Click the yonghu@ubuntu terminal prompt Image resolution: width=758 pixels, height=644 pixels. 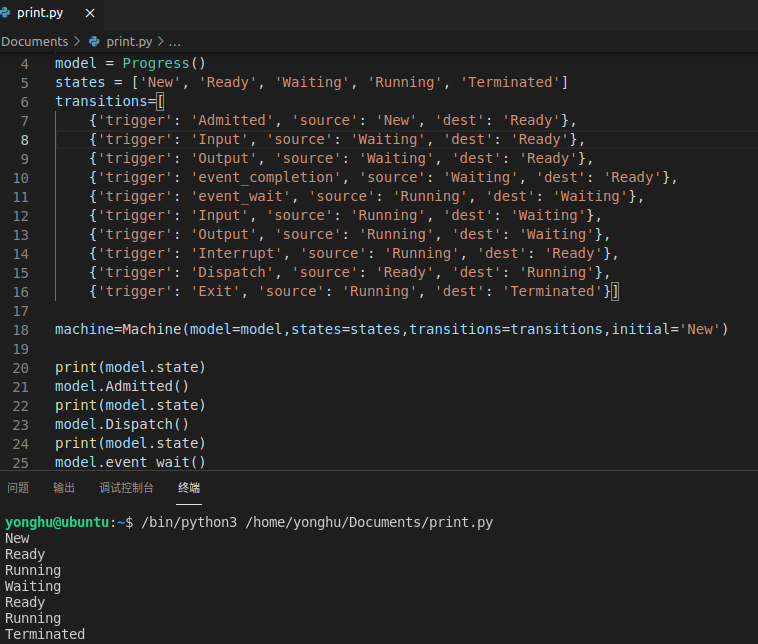pos(60,522)
